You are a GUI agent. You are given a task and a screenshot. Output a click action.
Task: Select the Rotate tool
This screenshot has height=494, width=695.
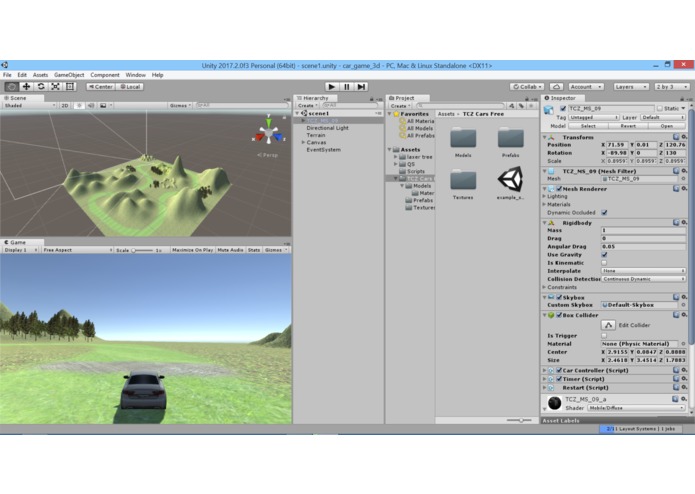pos(41,86)
